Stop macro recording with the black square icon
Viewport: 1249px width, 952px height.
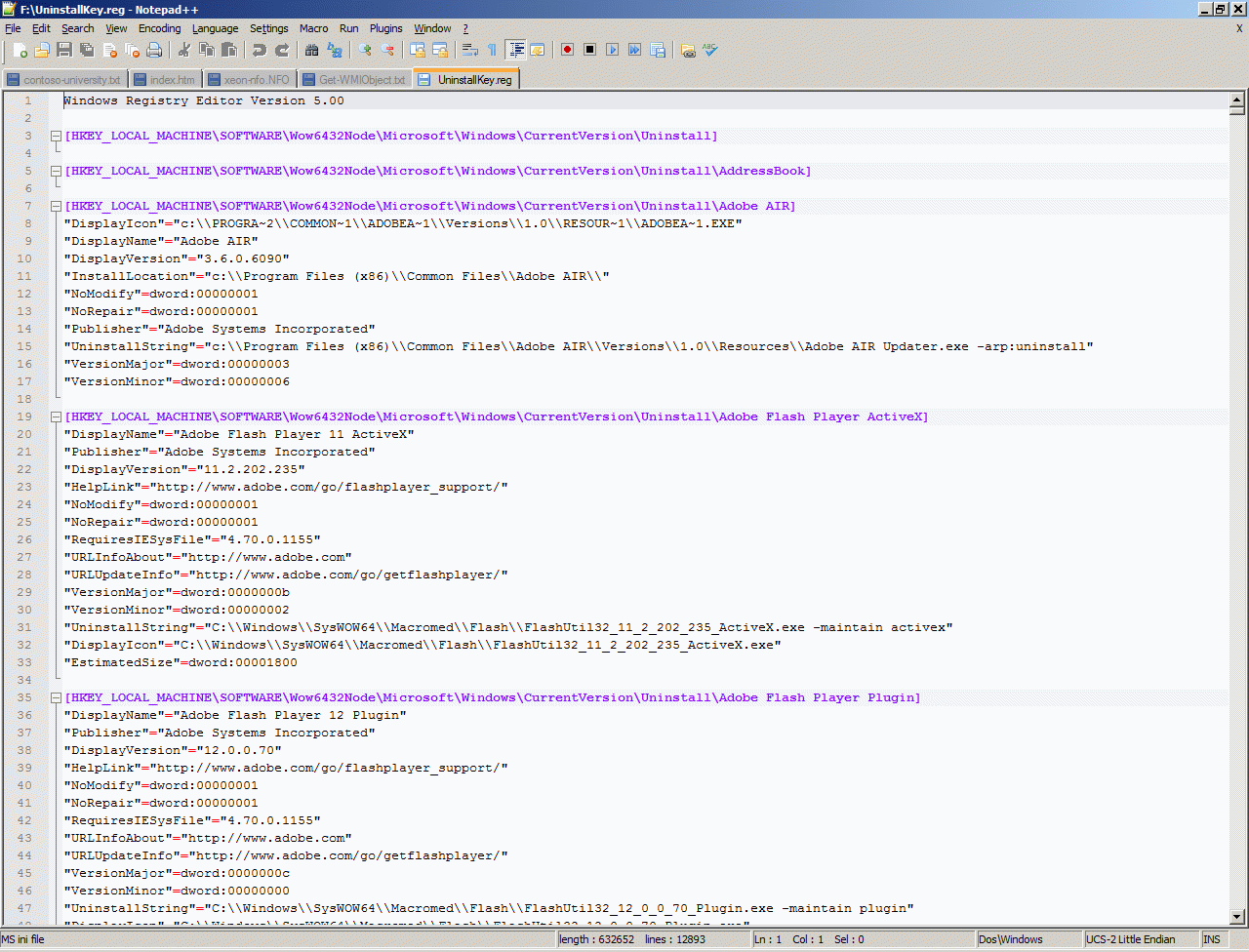coord(589,50)
